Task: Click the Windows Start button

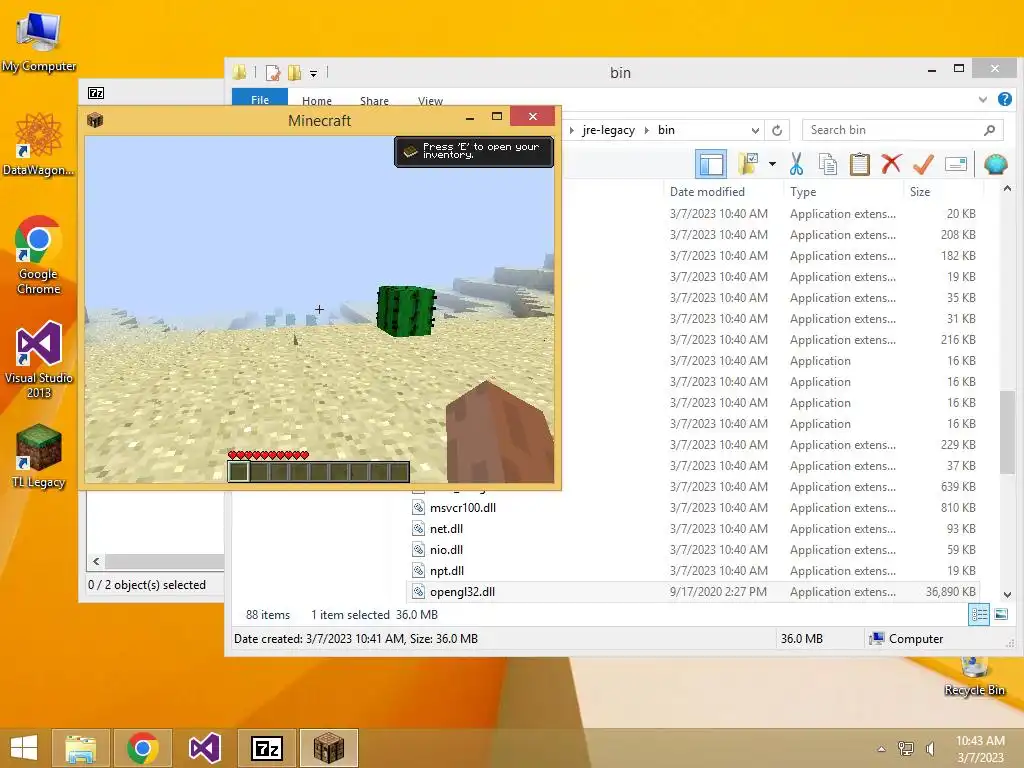Action: [x=24, y=748]
